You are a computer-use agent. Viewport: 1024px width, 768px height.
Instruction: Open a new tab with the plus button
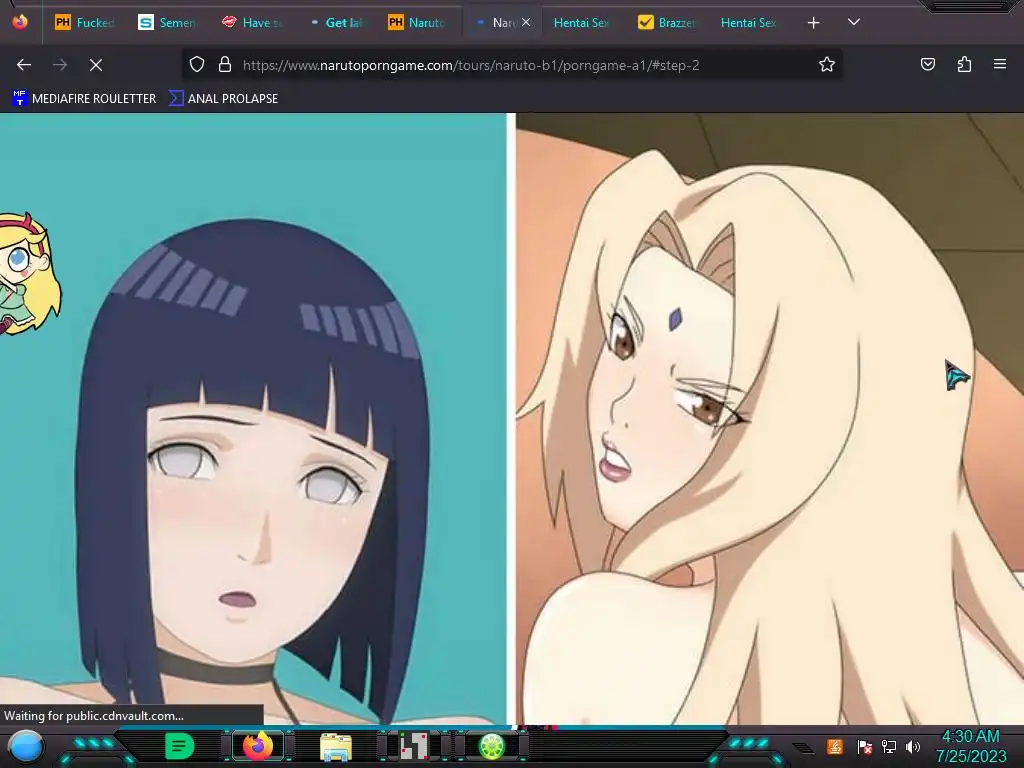click(813, 23)
